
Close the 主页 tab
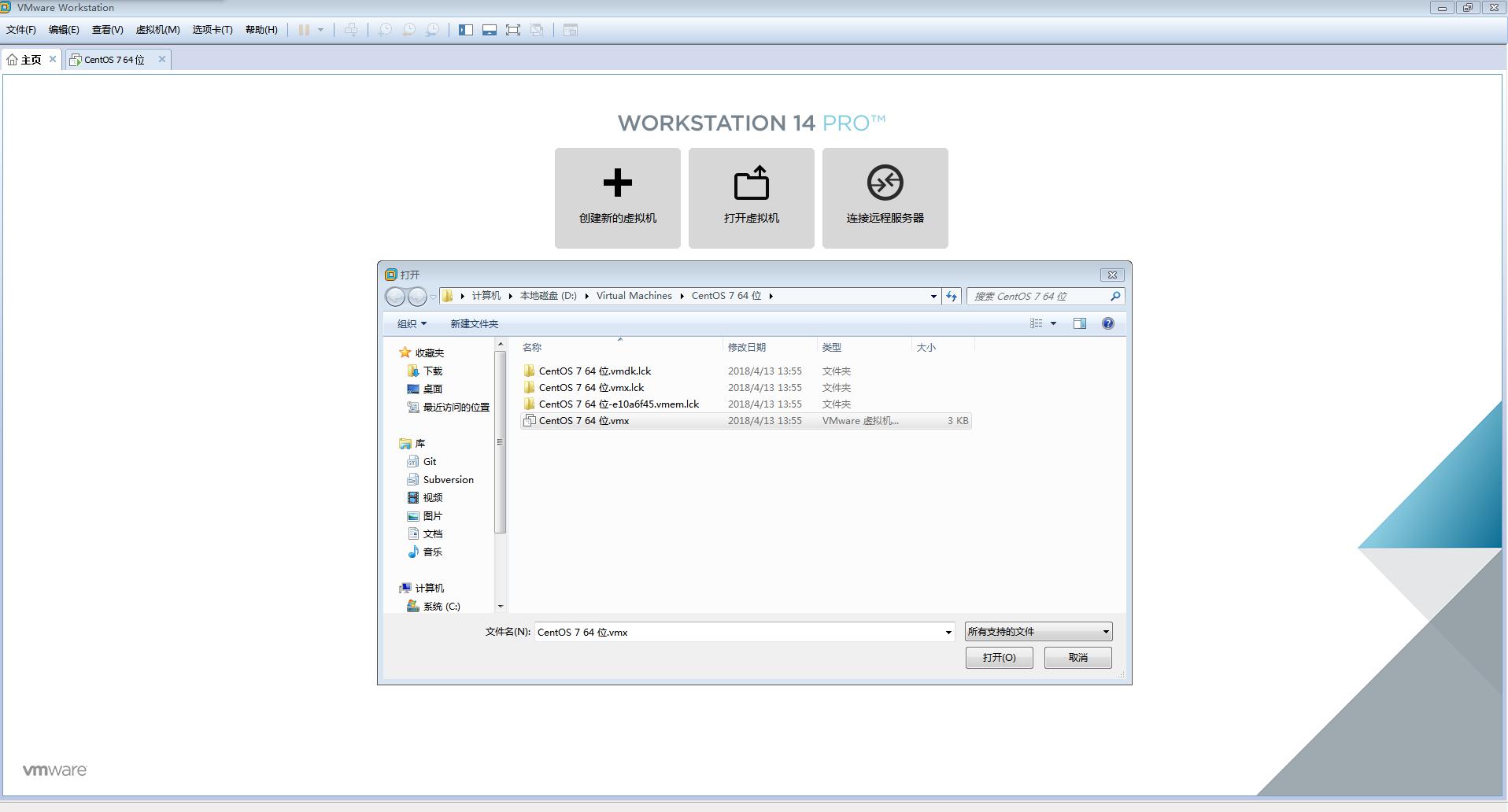53,59
